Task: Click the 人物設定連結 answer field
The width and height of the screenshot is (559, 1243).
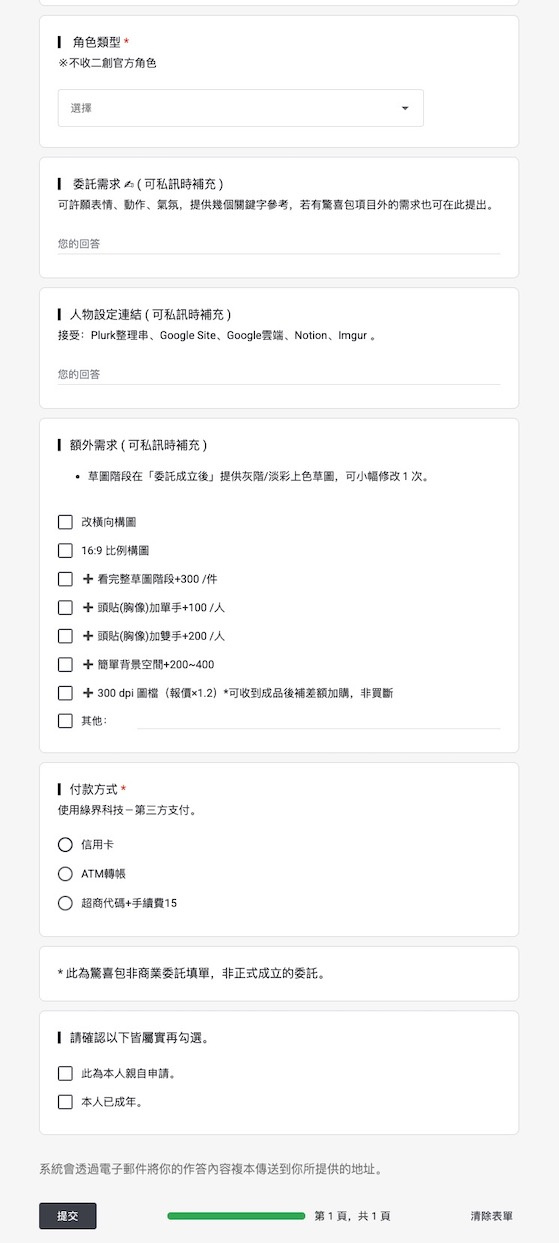Action: click(x=279, y=375)
